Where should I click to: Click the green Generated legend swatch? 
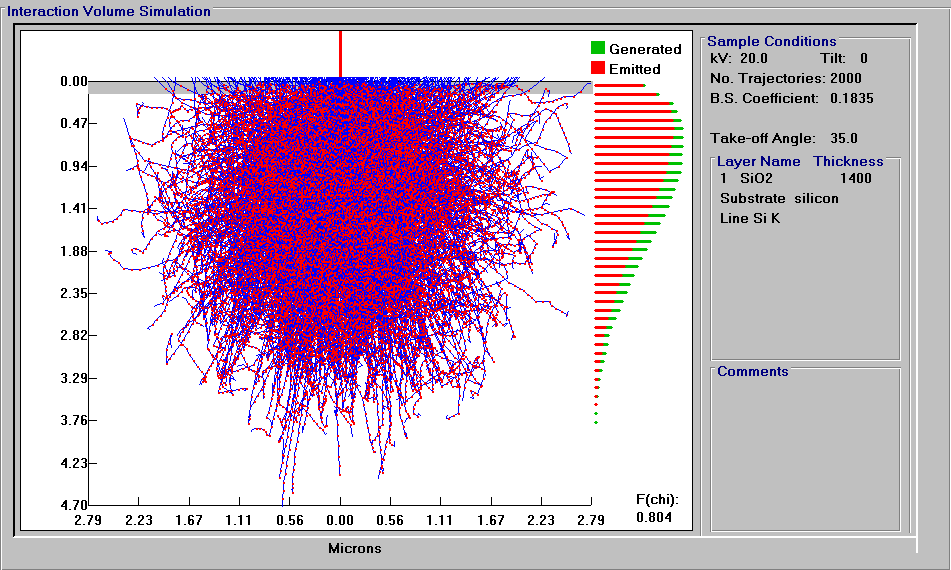[597, 48]
